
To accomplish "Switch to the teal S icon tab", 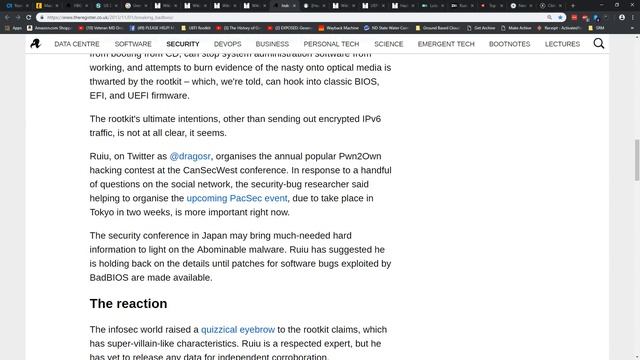I will (106, 6).
